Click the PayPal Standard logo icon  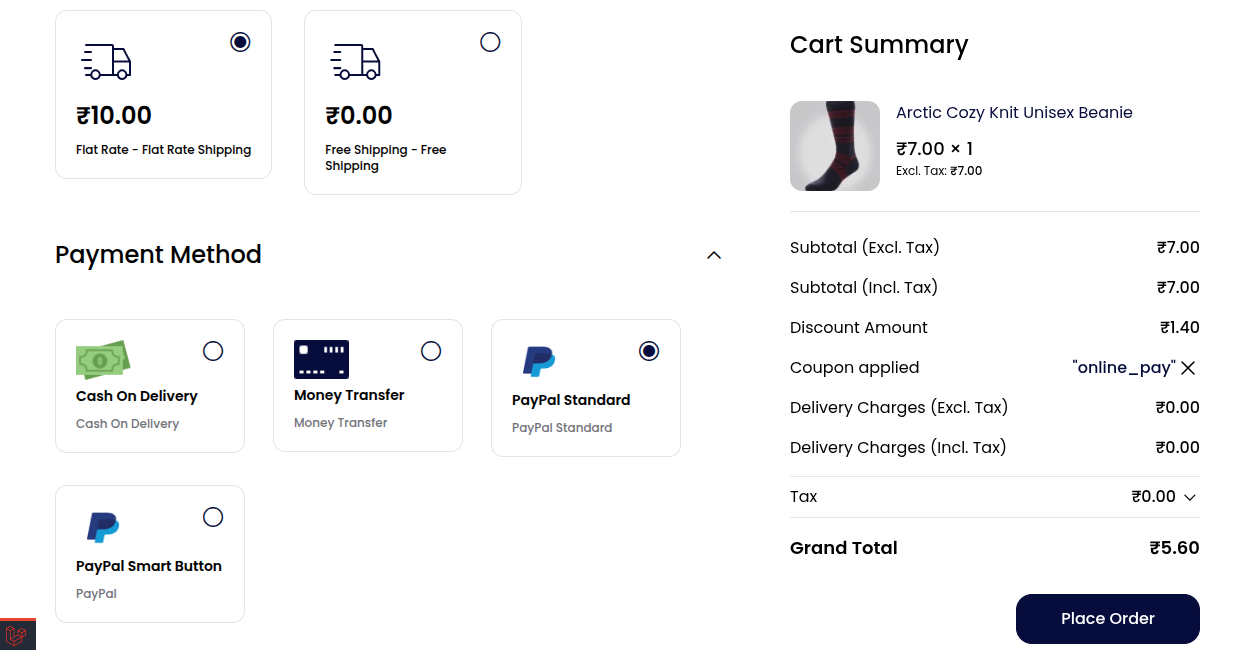539,361
